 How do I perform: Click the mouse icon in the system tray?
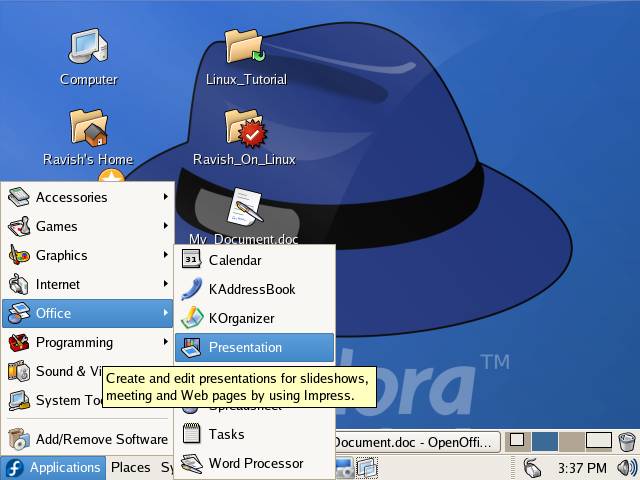pyautogui.click(x=532, y=467)
